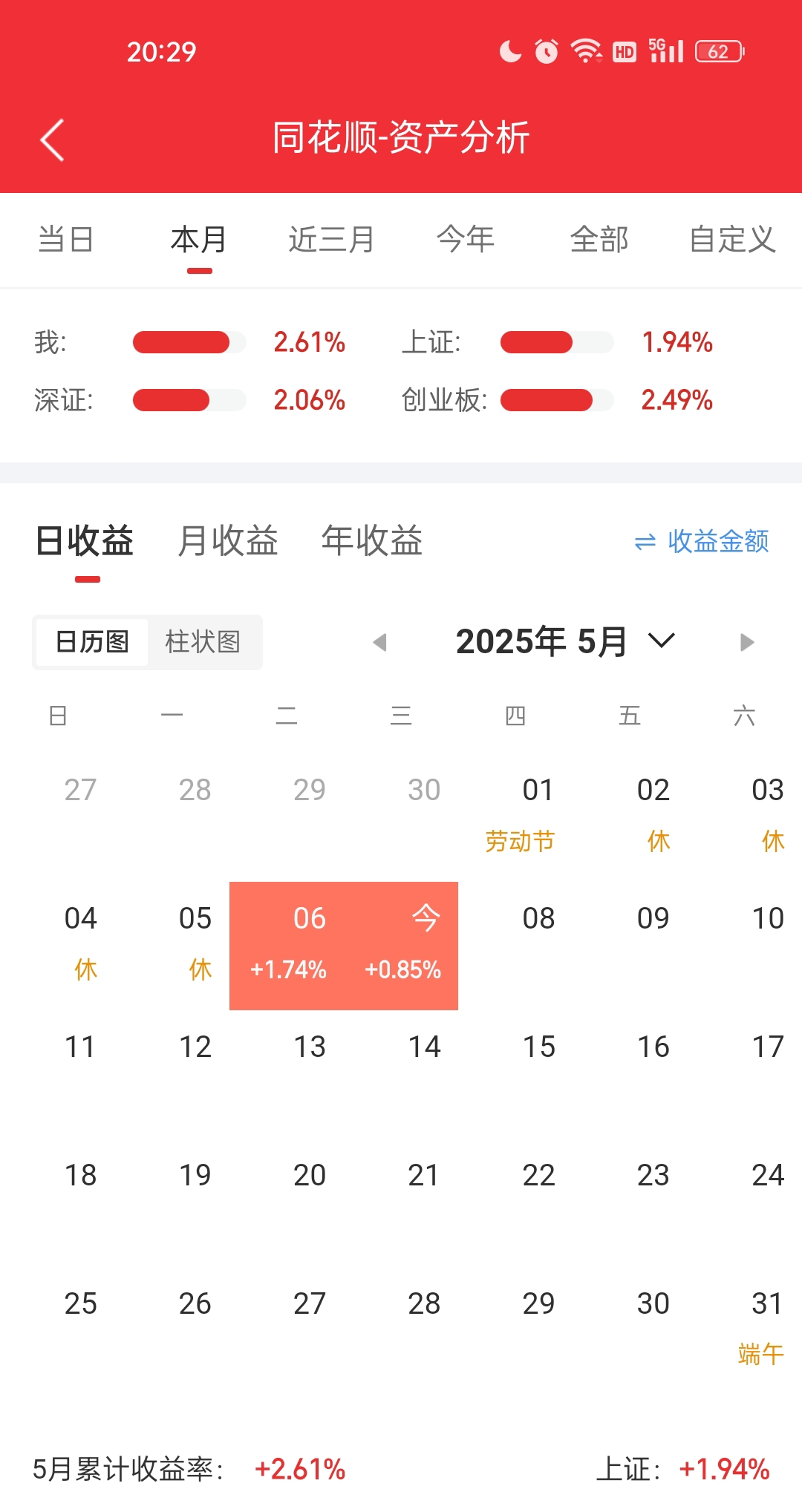The image size is (802, 1512).
Task: Tap the 当日 period filter
Action: tap(65, 240)
